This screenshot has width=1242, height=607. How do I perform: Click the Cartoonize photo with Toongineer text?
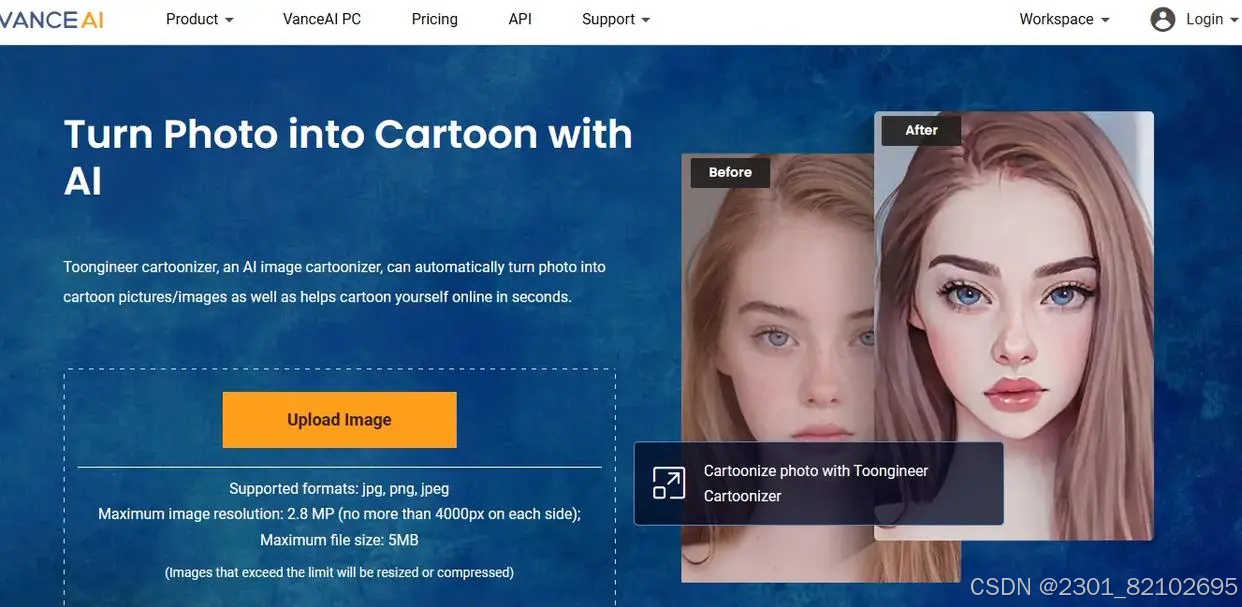816,483
